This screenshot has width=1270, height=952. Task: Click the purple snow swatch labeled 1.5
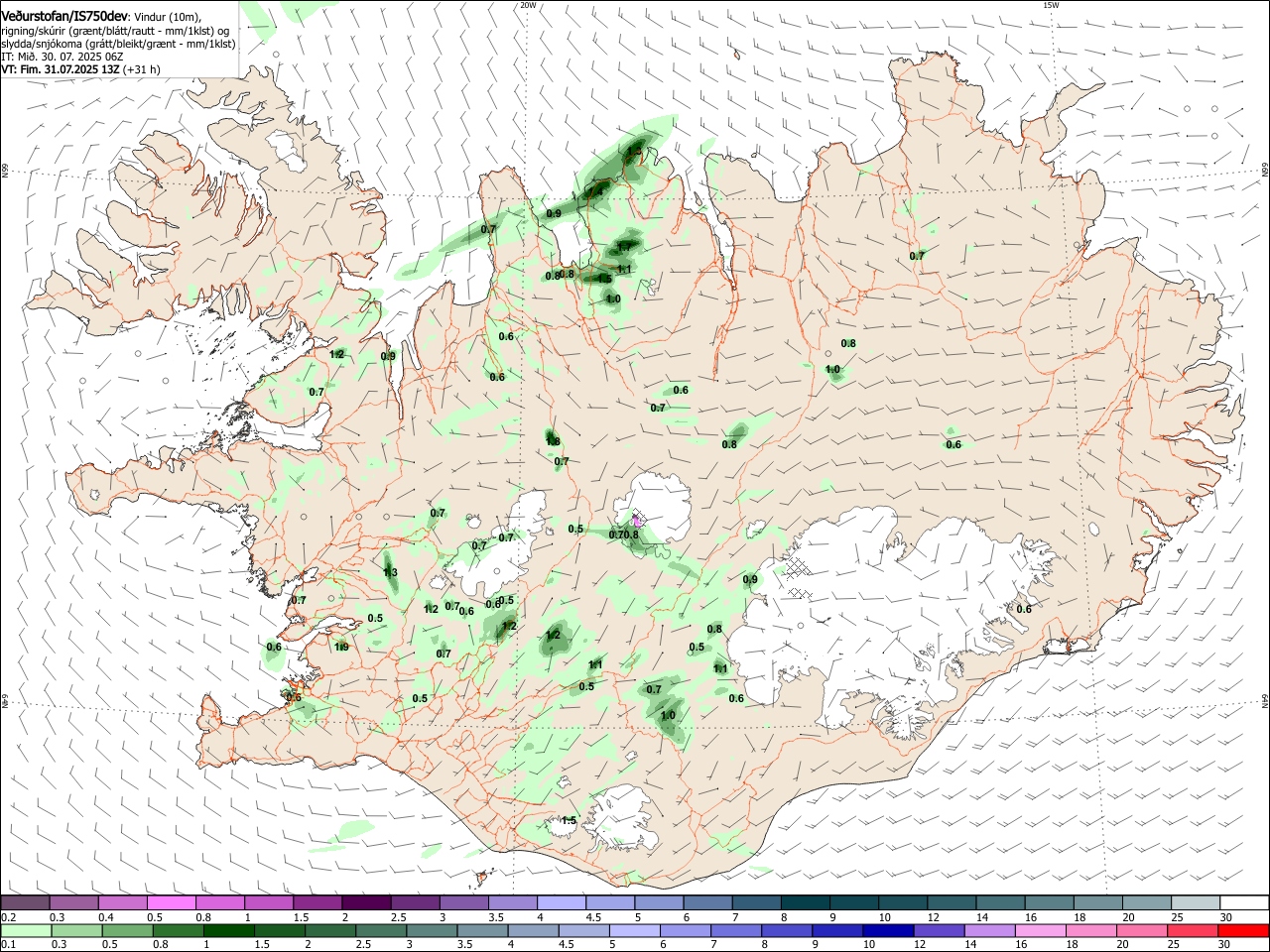coord(317,903)
